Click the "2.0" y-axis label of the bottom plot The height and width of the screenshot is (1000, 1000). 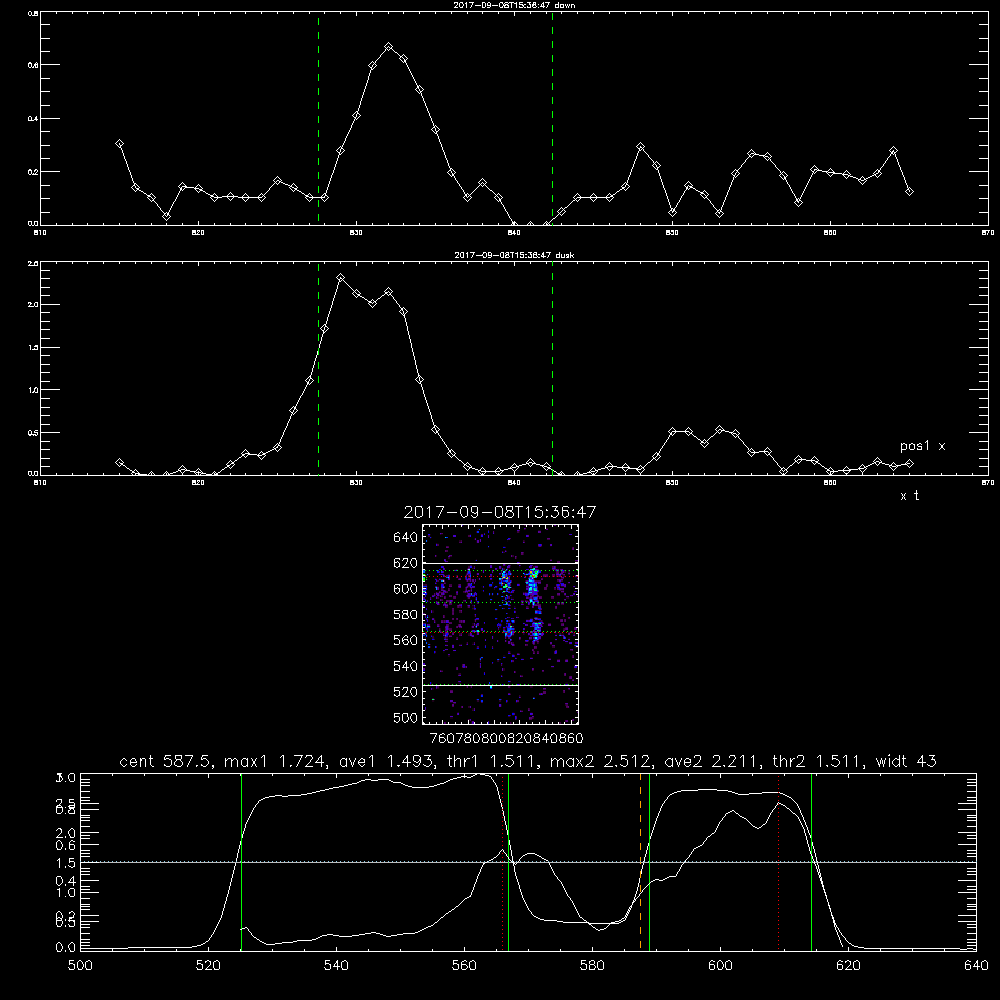(x=66, y=833)
